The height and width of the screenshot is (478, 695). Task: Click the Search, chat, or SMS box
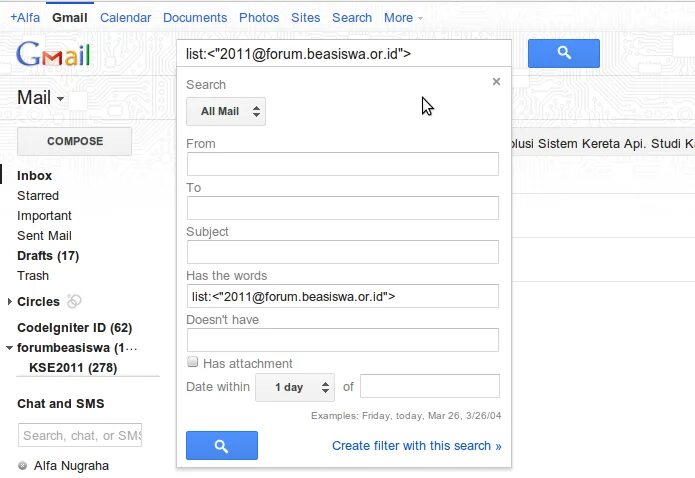80,435
